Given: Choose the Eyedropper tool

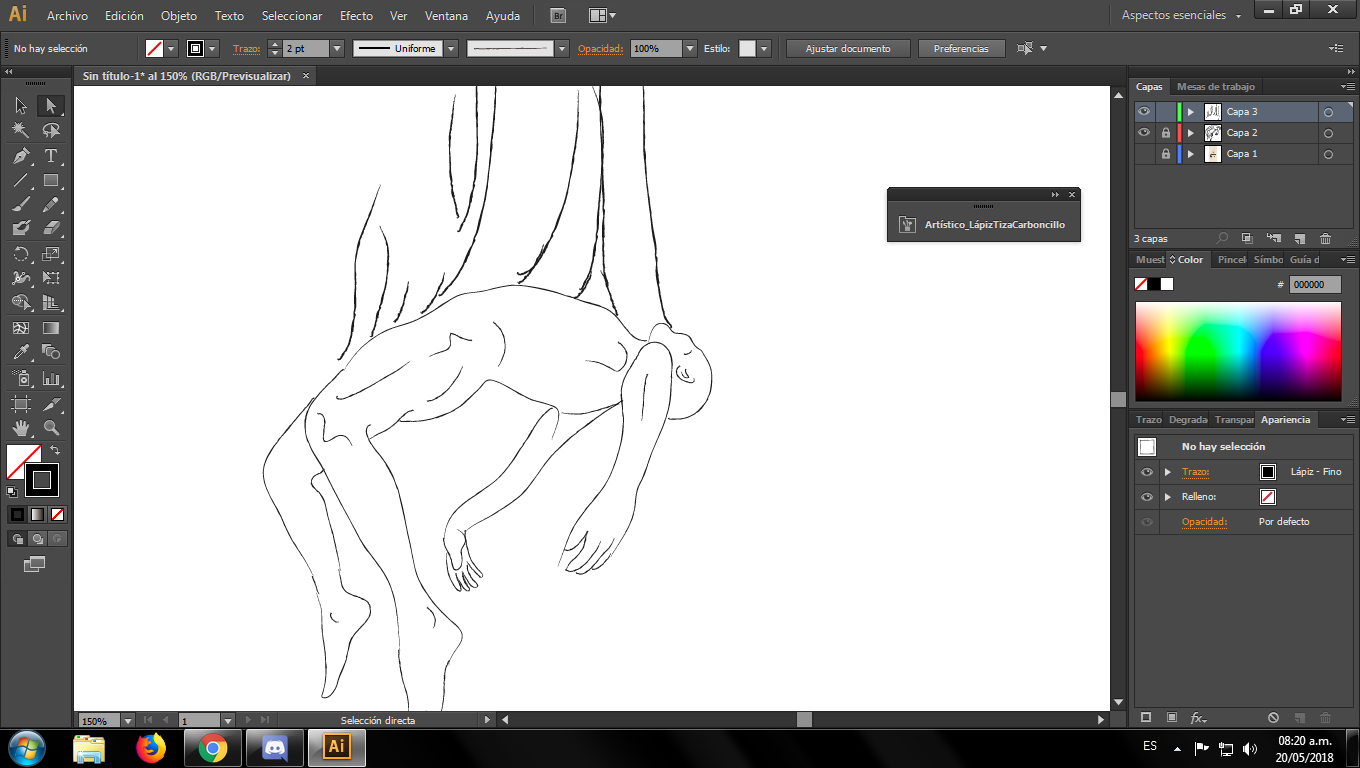Looking at the screenshot, I should [21, 352].
